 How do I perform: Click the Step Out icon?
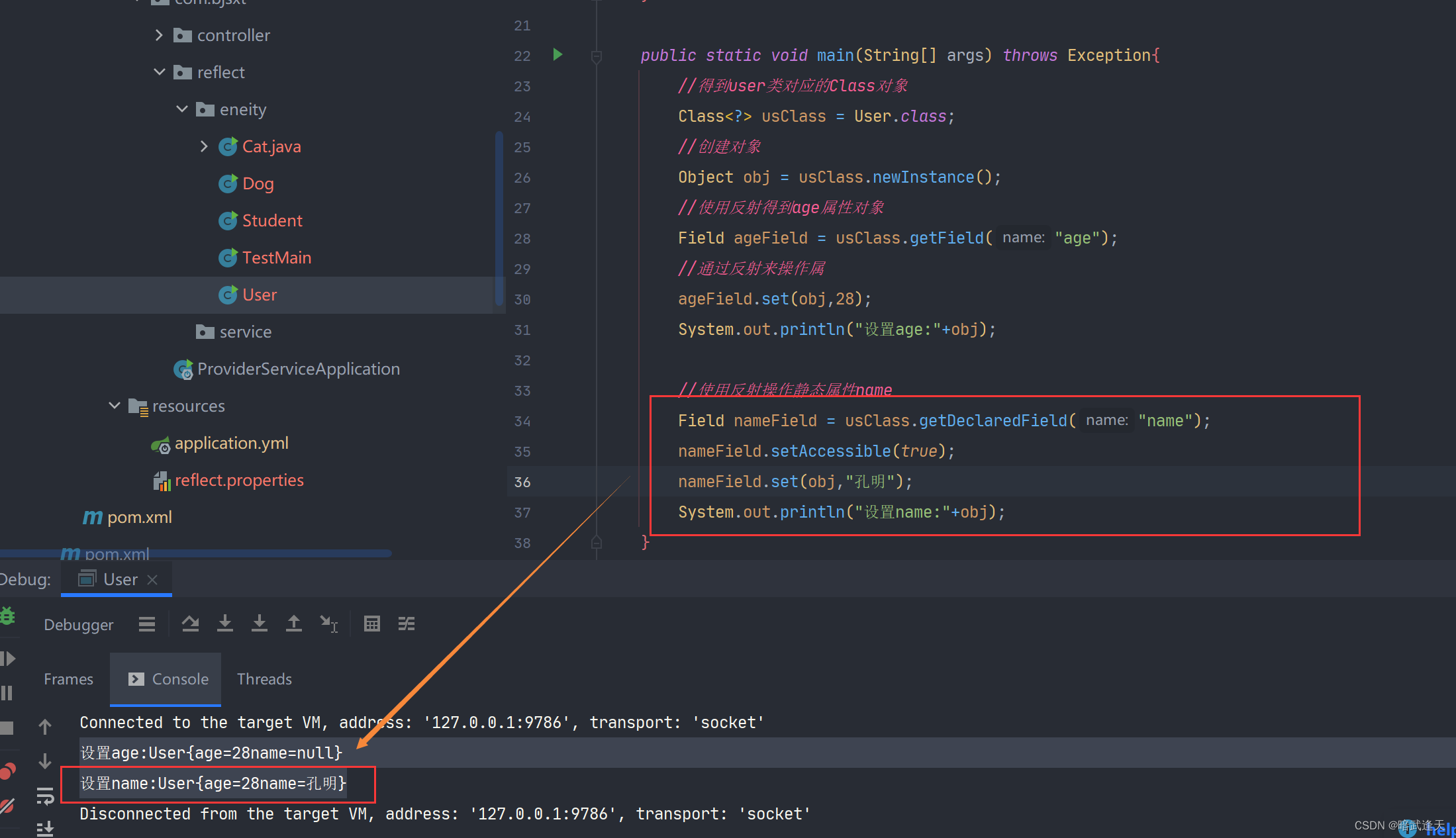(x=293, y=624)
